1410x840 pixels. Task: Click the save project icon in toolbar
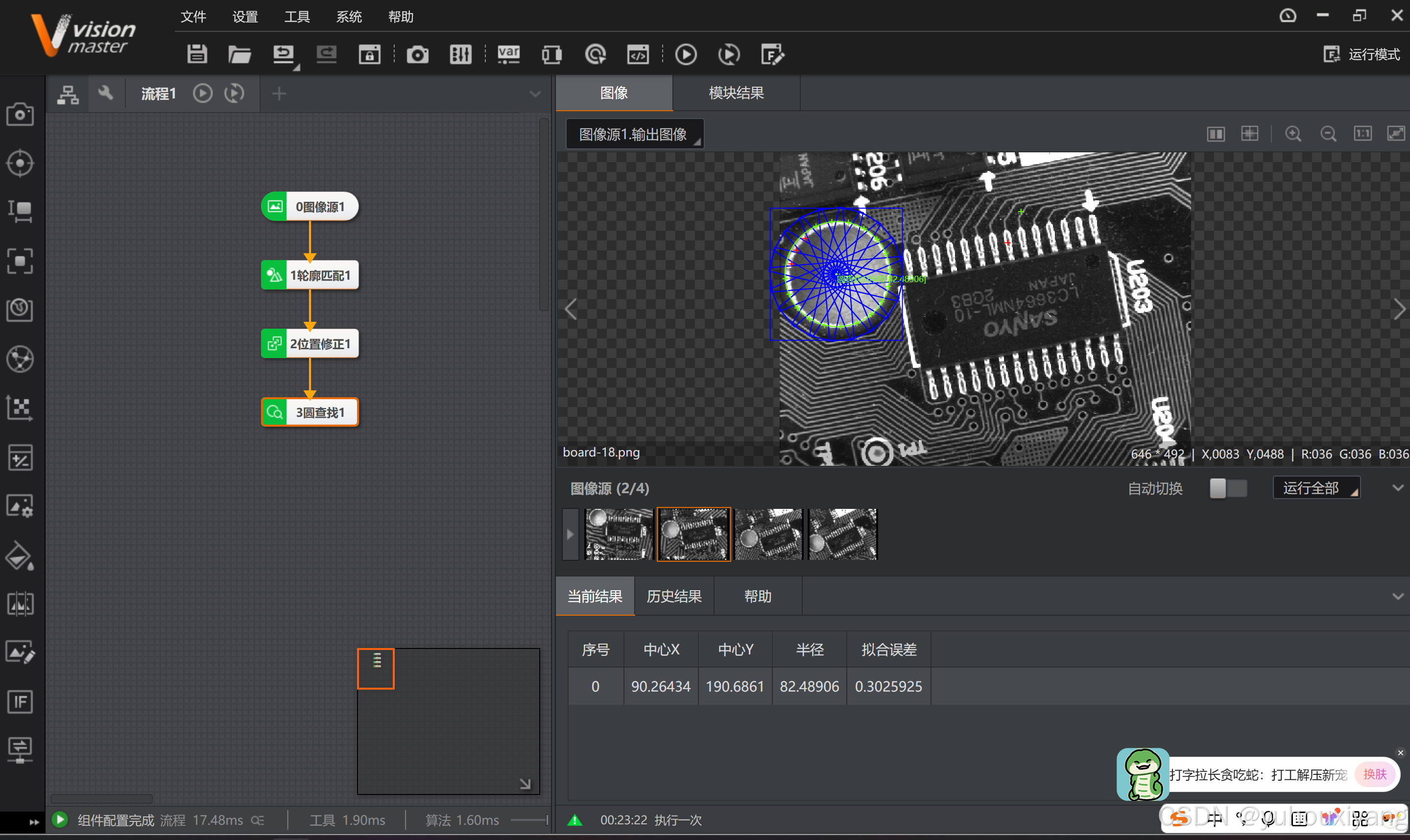[x=197, y=54]
